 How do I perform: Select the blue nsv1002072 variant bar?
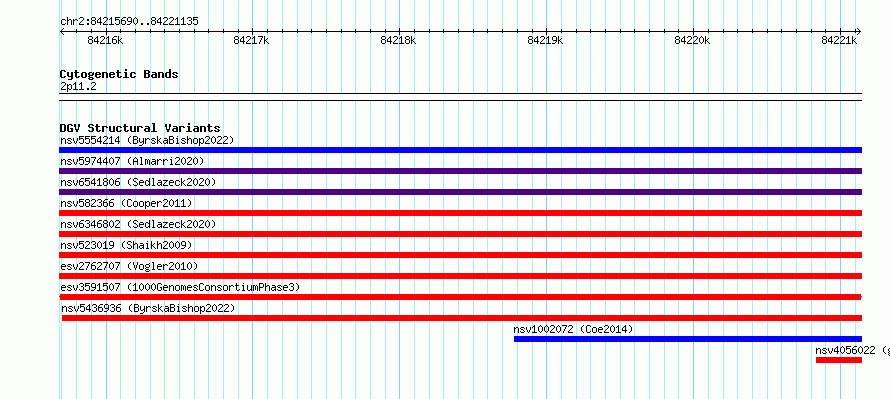click(x=688, y=339)
